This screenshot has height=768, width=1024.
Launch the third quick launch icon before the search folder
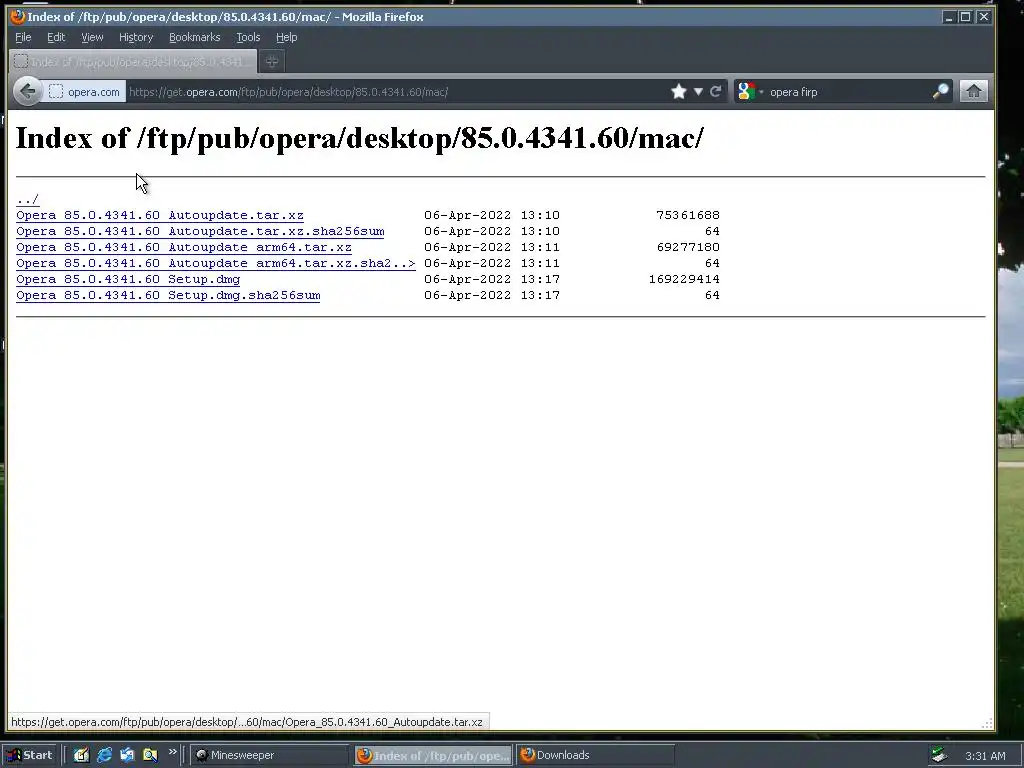pos(127,756)
